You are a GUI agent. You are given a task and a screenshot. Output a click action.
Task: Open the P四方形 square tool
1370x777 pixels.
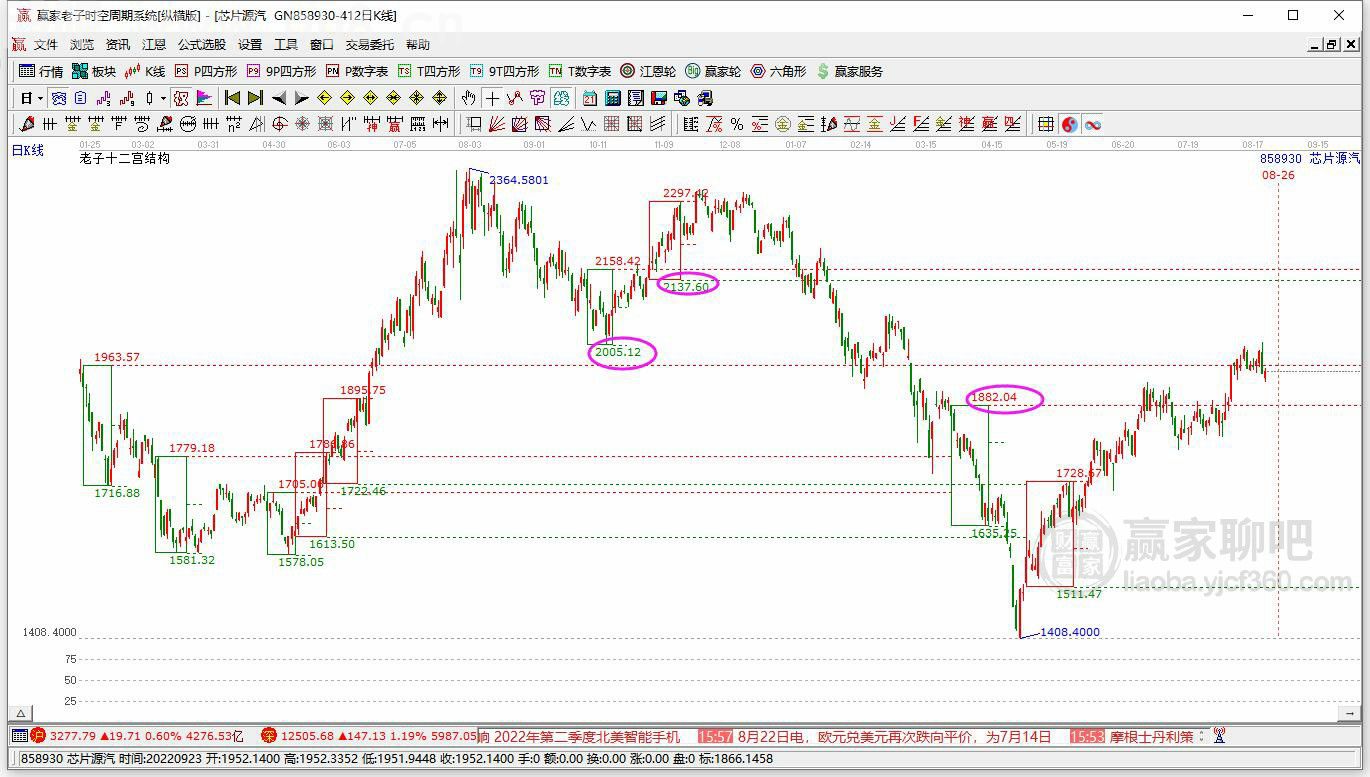[x=206, y=71]
